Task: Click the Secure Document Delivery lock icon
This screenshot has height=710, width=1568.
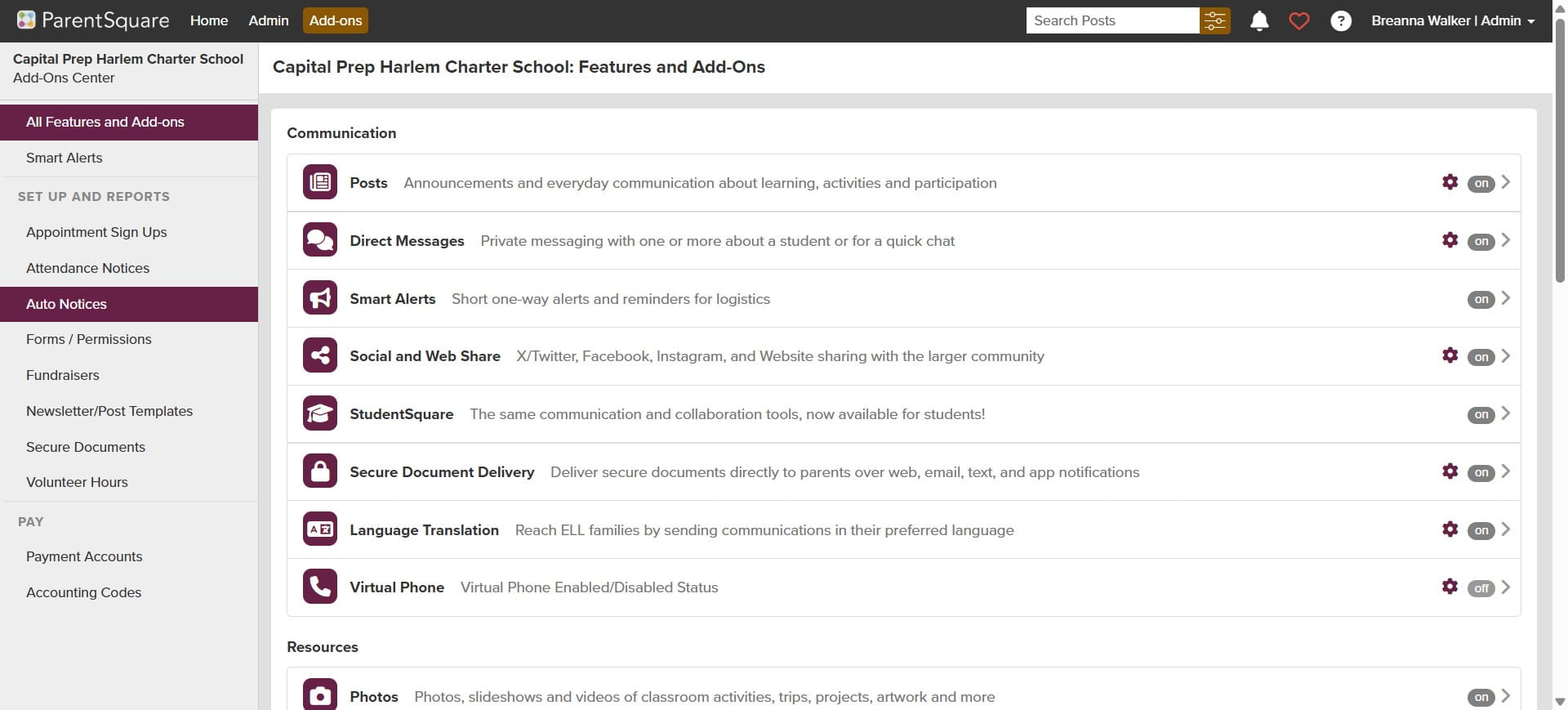Action: coord(320,471)
